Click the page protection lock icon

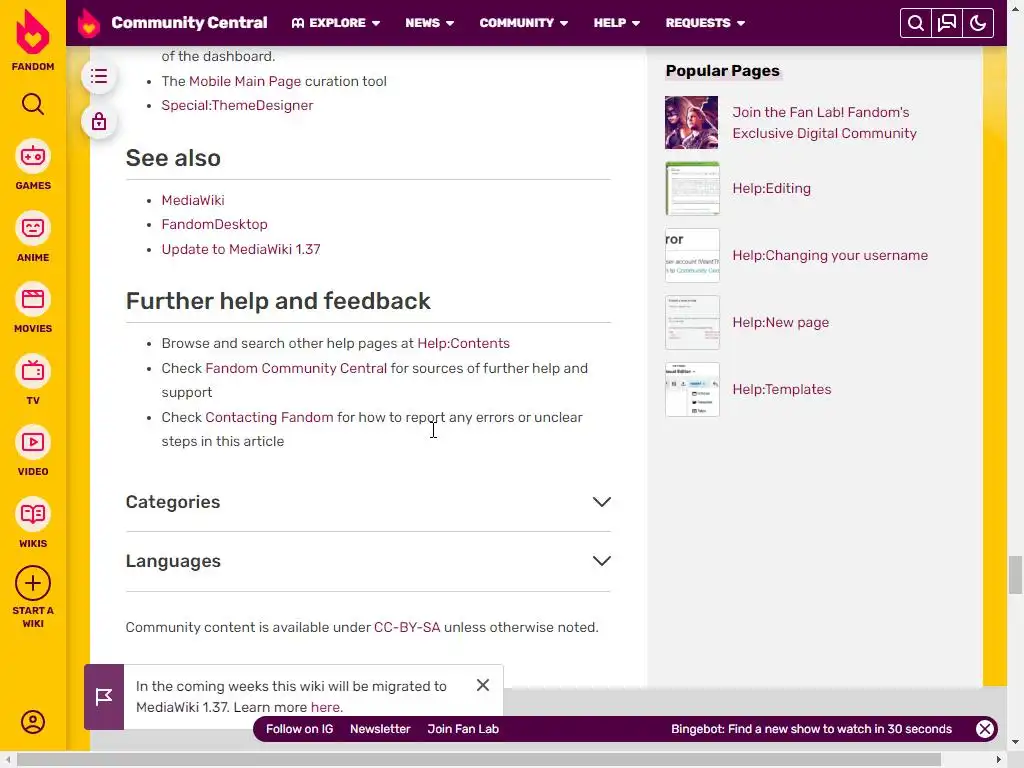click(x=99, y=121)
